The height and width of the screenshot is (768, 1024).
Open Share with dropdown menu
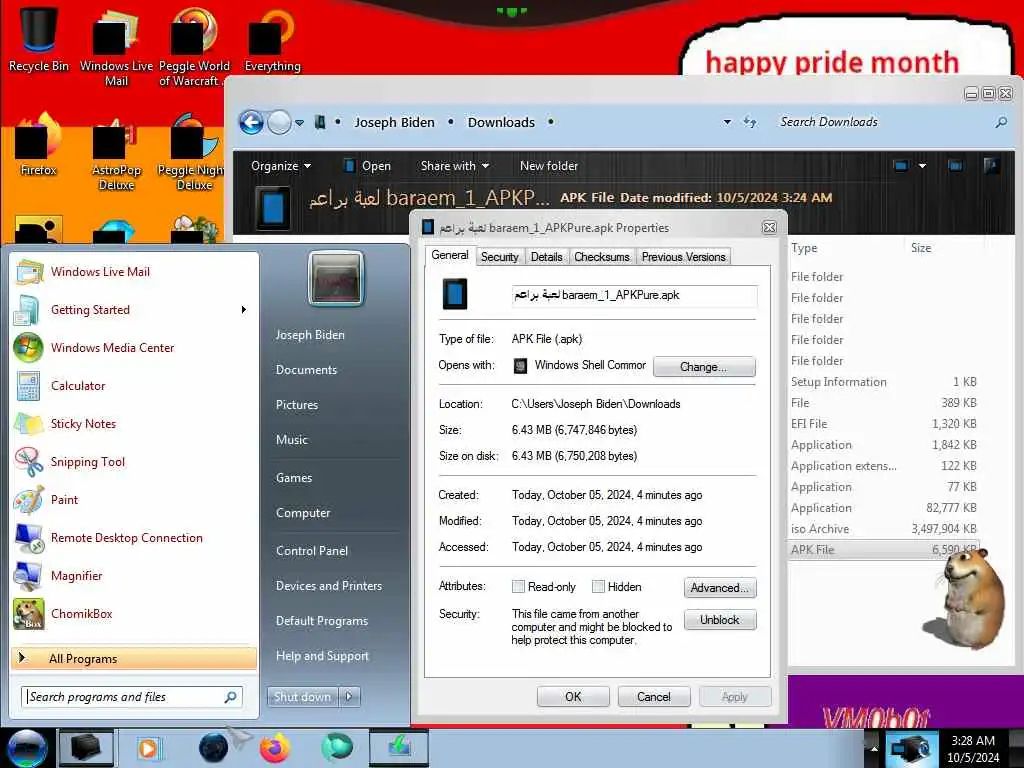point(455,166)
